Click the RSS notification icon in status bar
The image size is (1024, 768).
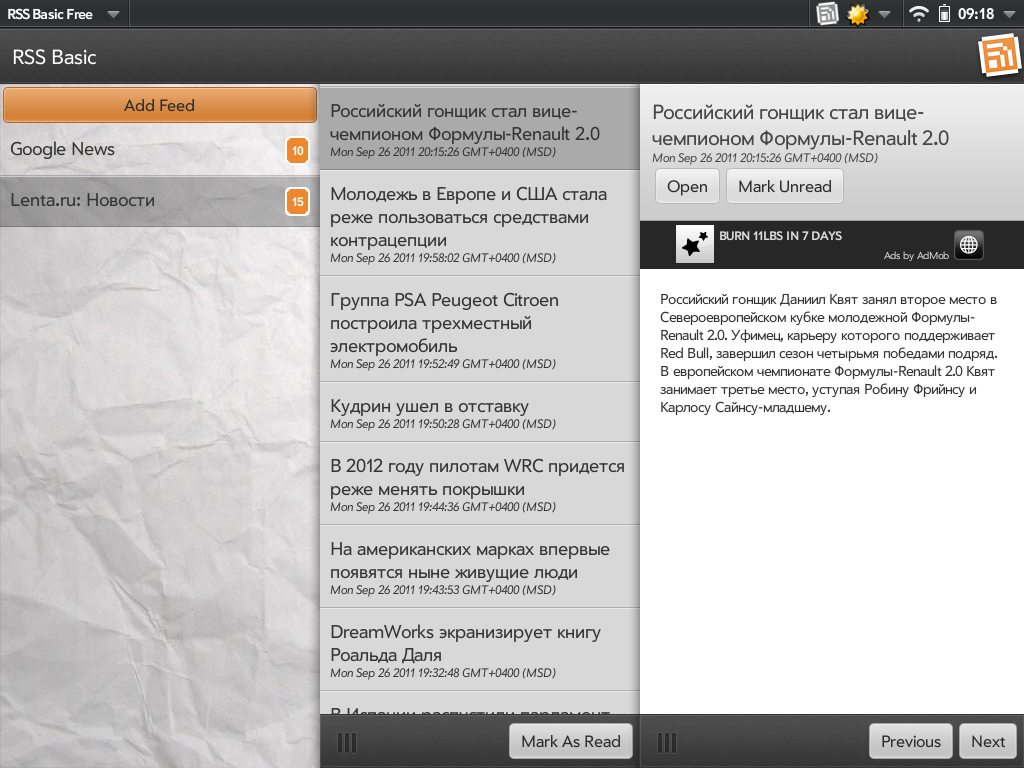coord(827,14)
